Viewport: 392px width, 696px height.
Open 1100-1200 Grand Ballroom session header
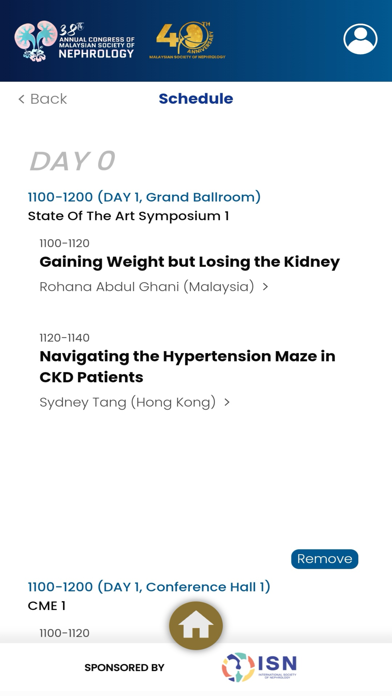(x=144, y=197)
